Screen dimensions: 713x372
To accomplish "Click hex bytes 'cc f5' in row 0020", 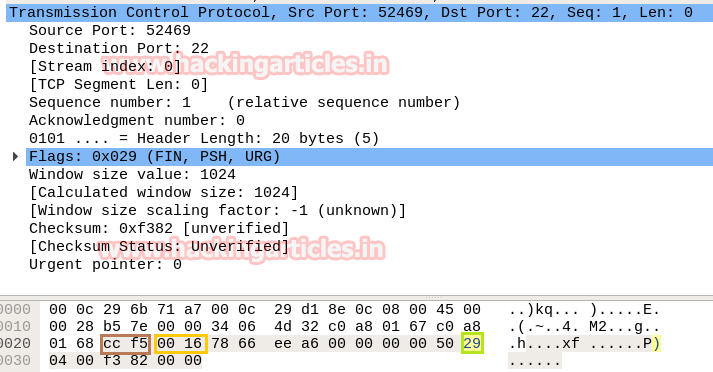I will [x=126, y=343].
